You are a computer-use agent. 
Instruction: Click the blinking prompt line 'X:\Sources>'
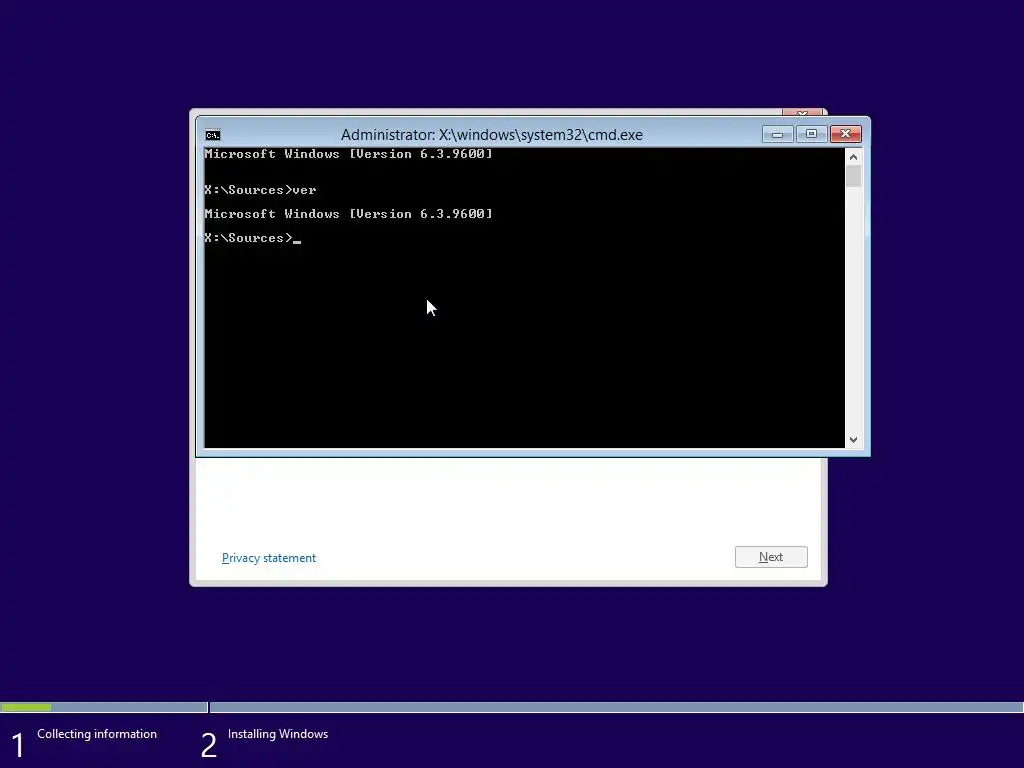(253, 238)
